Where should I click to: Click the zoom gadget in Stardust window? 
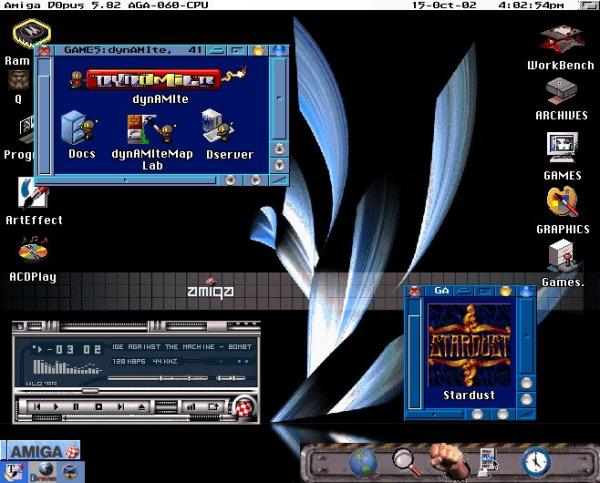(485, 291)
